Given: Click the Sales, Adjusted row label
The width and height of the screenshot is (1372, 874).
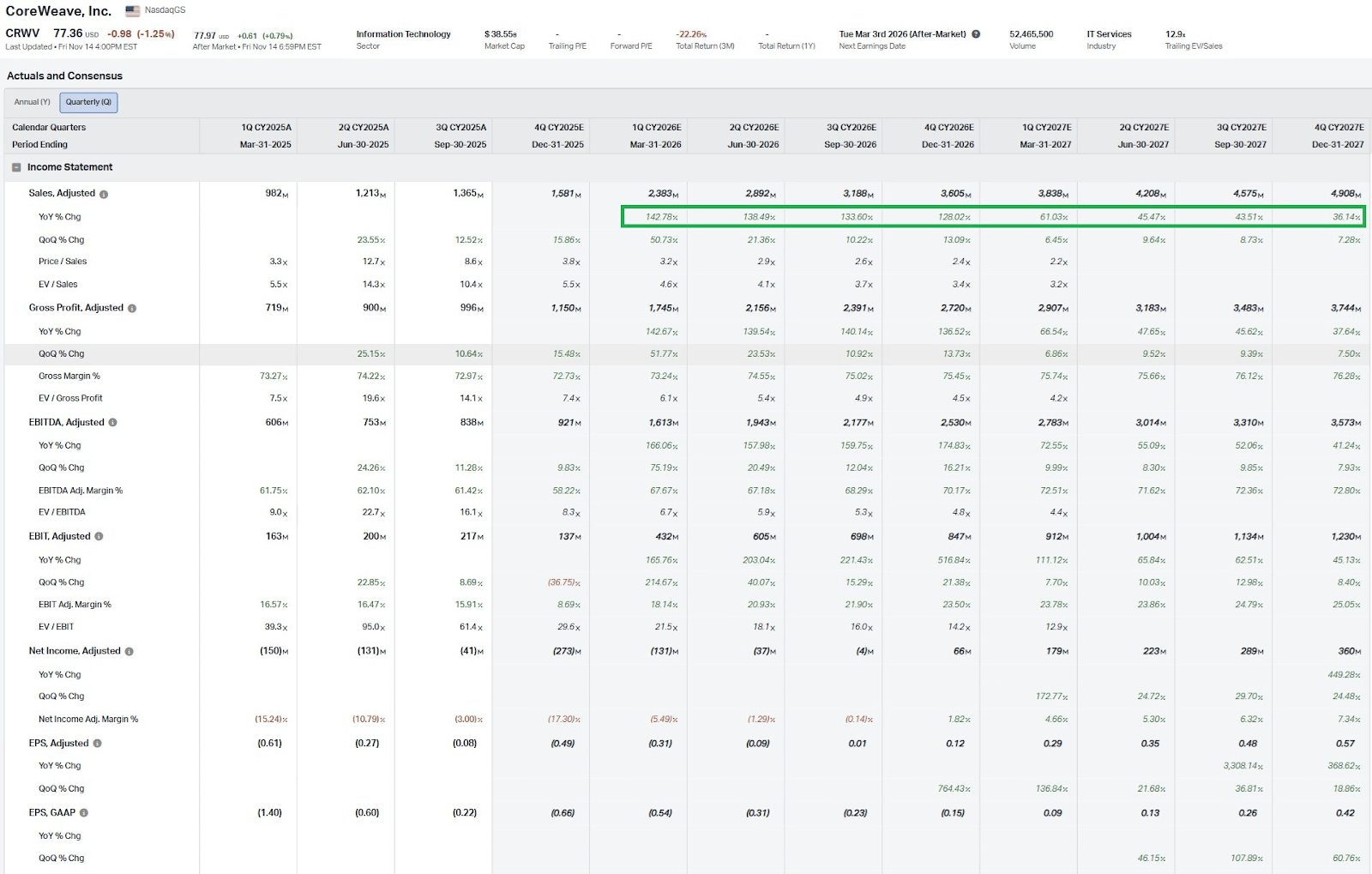Looking at the screenshot, I should 62,194.
